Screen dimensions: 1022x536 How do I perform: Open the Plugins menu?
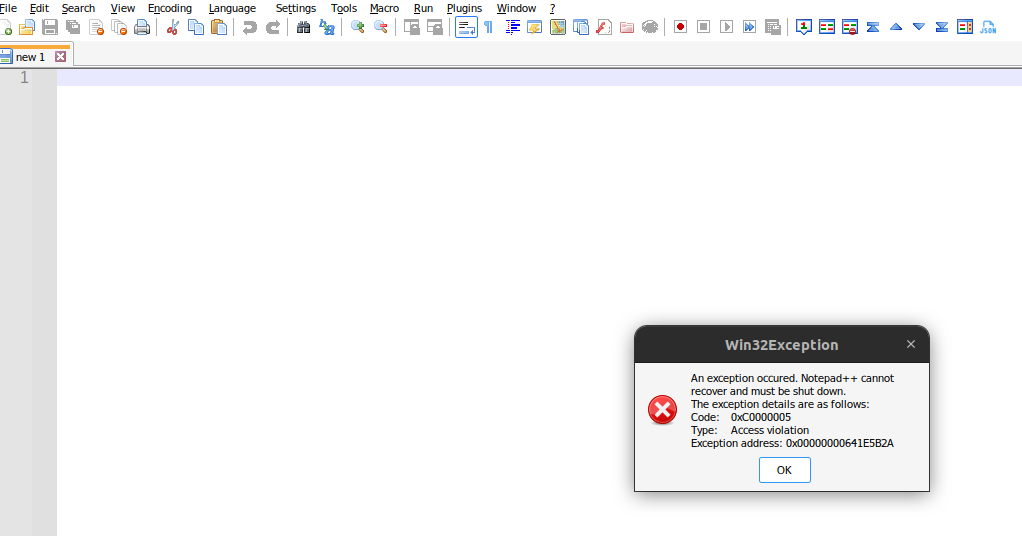pyautogui.click(x=464, y=8)
